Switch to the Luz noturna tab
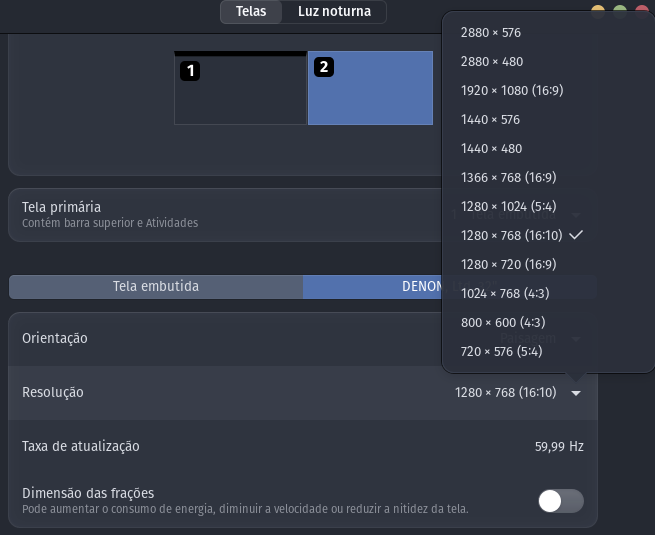 click(334, 12)
